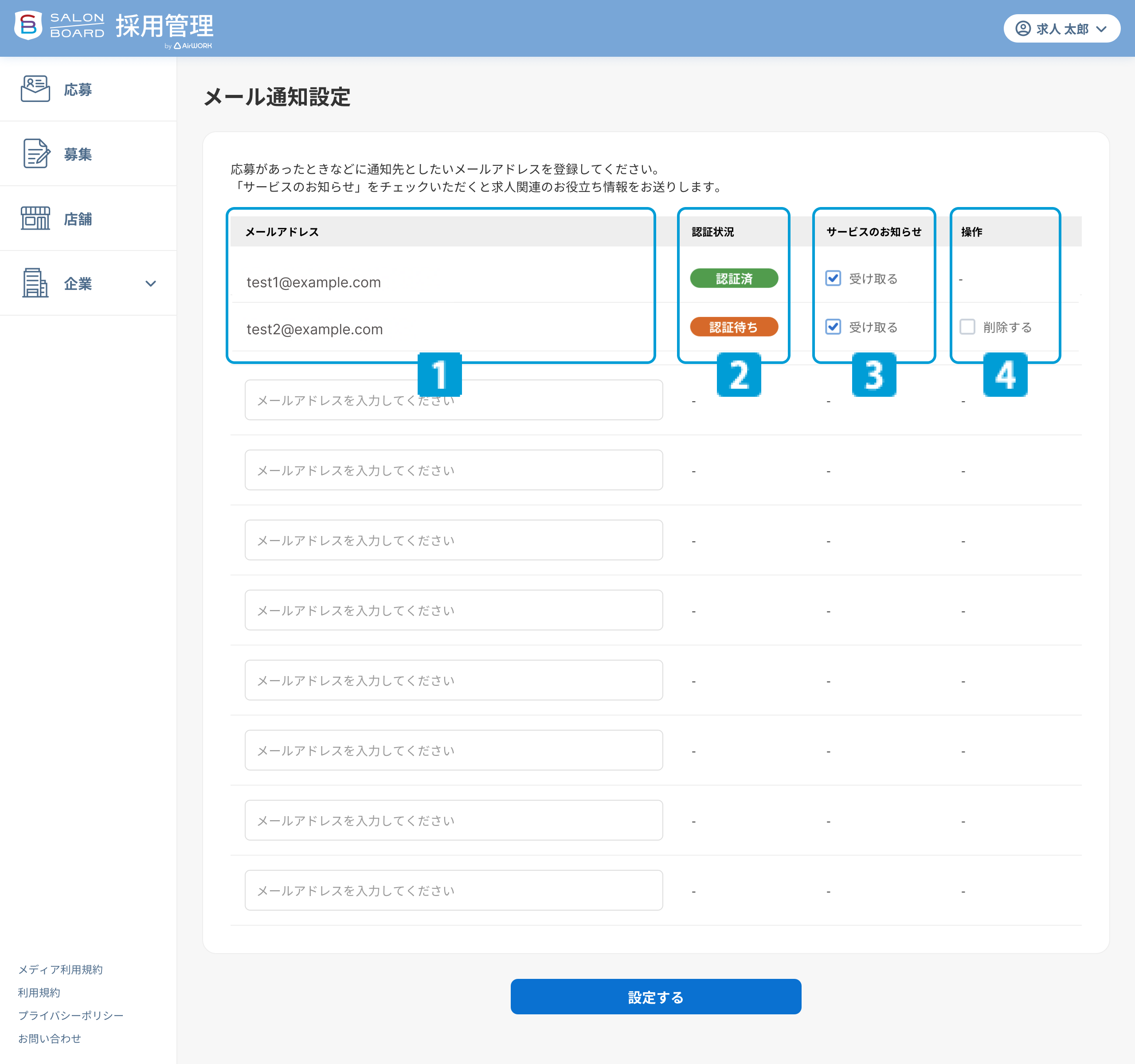This screenshot has width=1135, height=1064.
Task: Uncheck 受け取る for test2@example.com
Action: [833, 327]
